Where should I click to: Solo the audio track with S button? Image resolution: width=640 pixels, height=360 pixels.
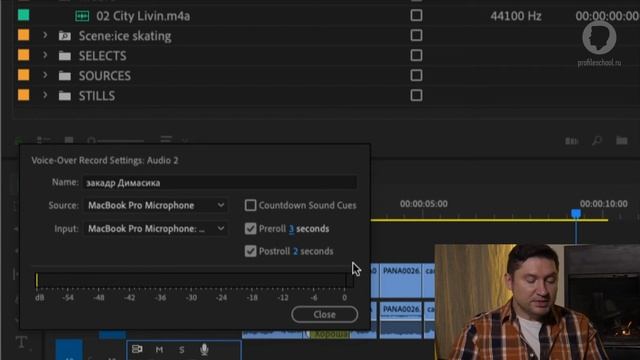(x=182, y=350)
